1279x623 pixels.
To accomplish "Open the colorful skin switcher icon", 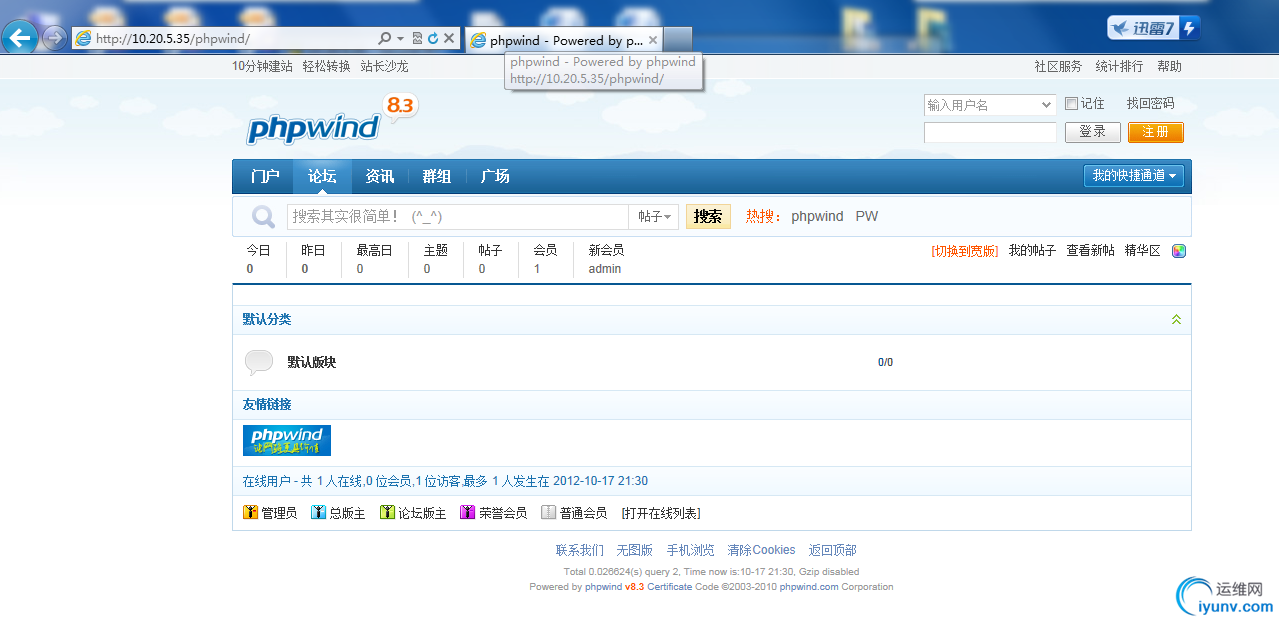I will point(1179,251).
